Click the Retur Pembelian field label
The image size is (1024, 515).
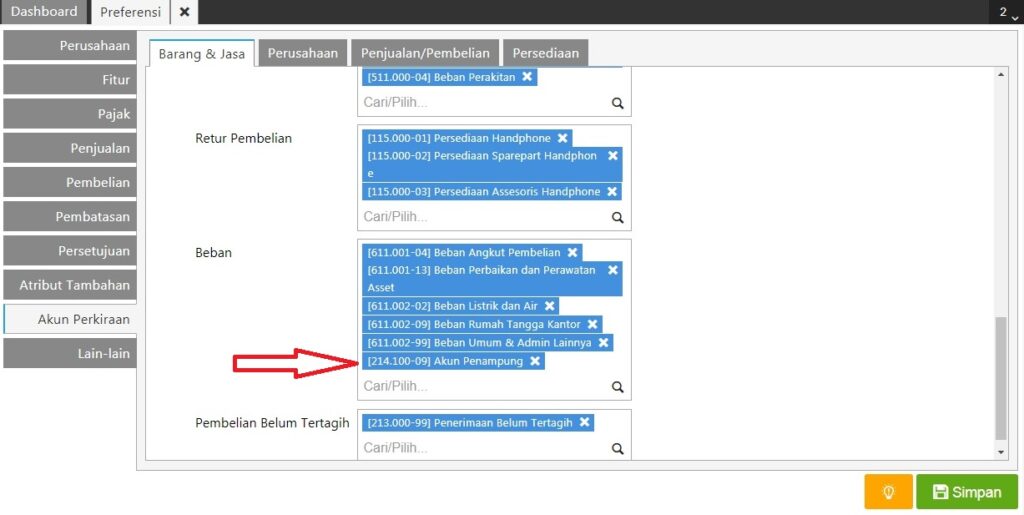click(244, 138)
